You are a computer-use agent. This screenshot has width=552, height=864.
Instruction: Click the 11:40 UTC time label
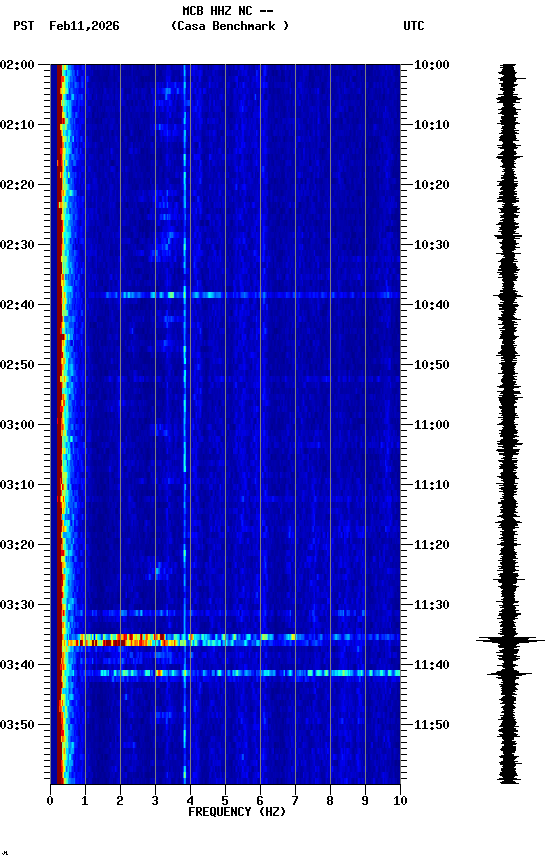[x=432, y=666]
